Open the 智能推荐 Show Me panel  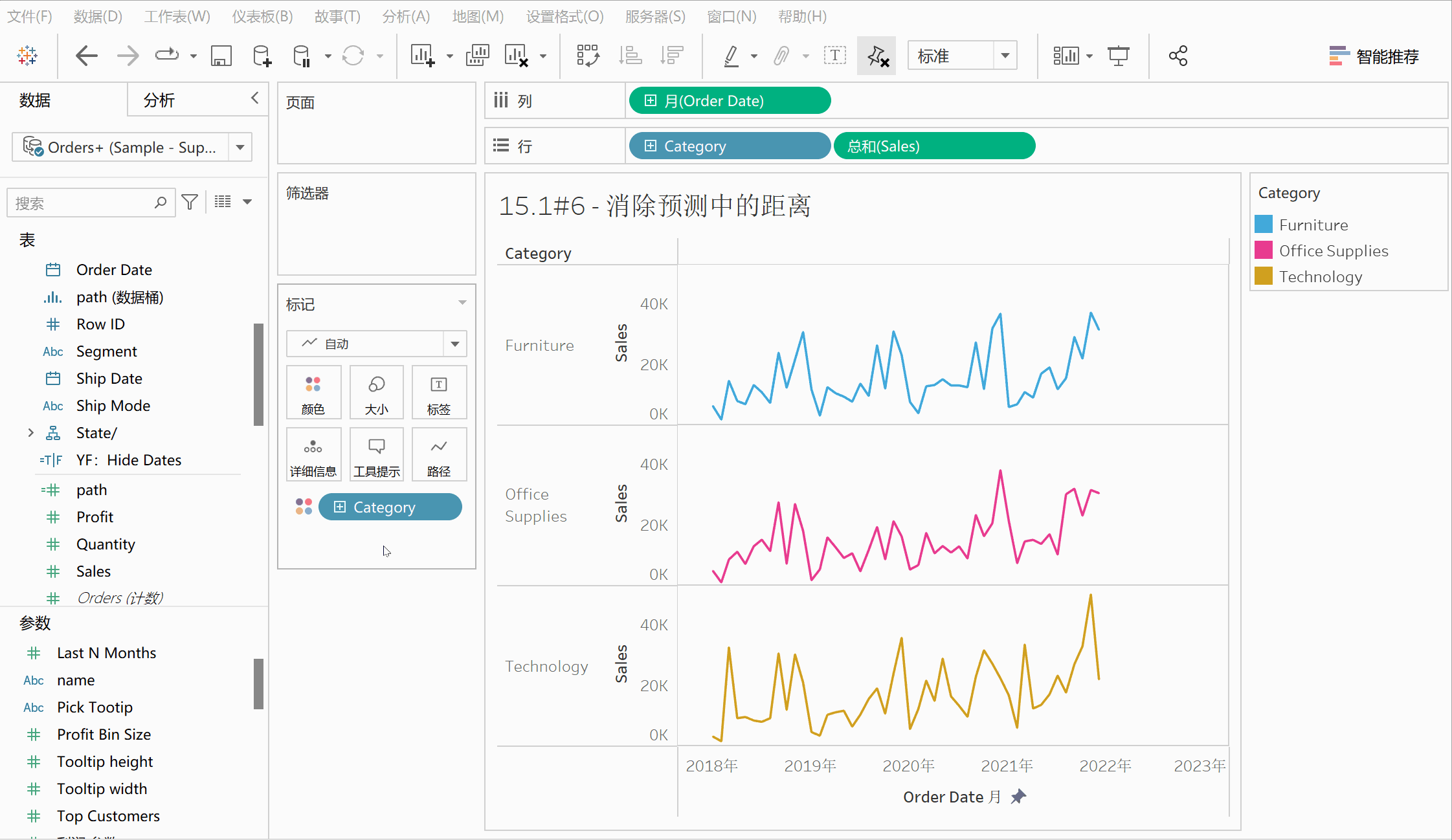(1374, 56)
